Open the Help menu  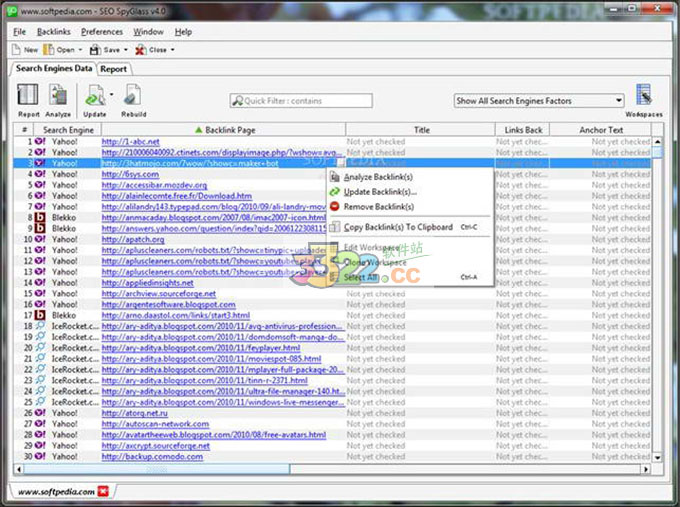pyautogui.click(x=183, y=32)
